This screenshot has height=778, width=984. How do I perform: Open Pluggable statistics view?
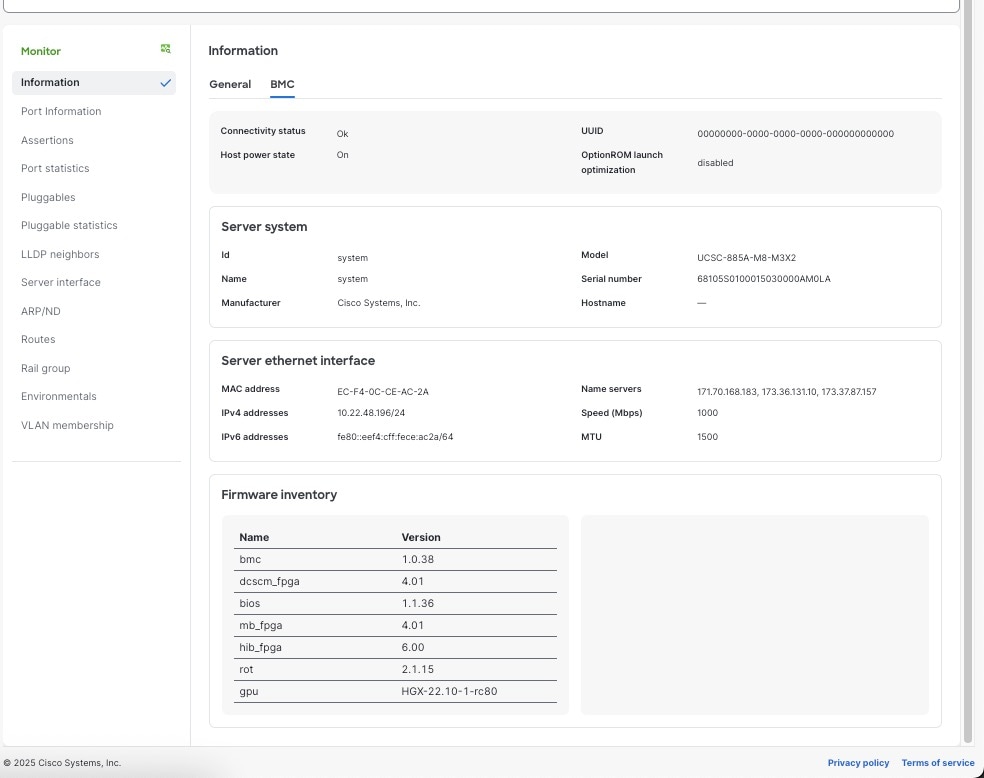69,226
